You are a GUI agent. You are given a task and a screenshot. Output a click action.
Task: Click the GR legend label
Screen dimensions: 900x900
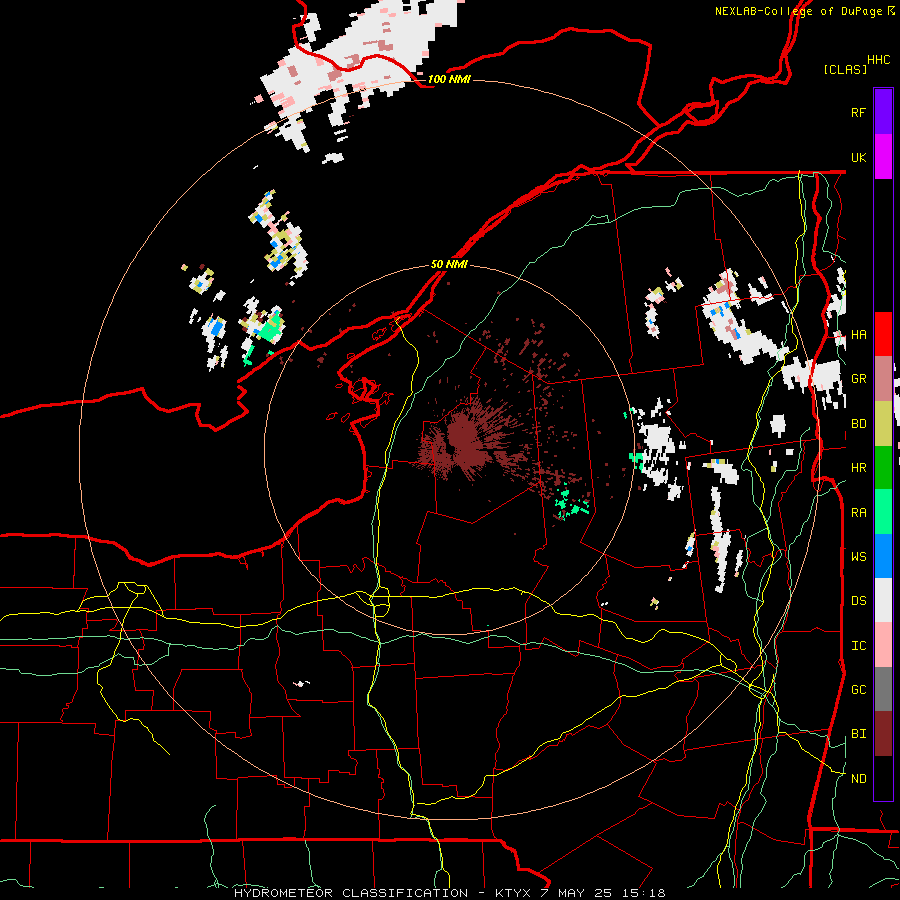[858, 379]
